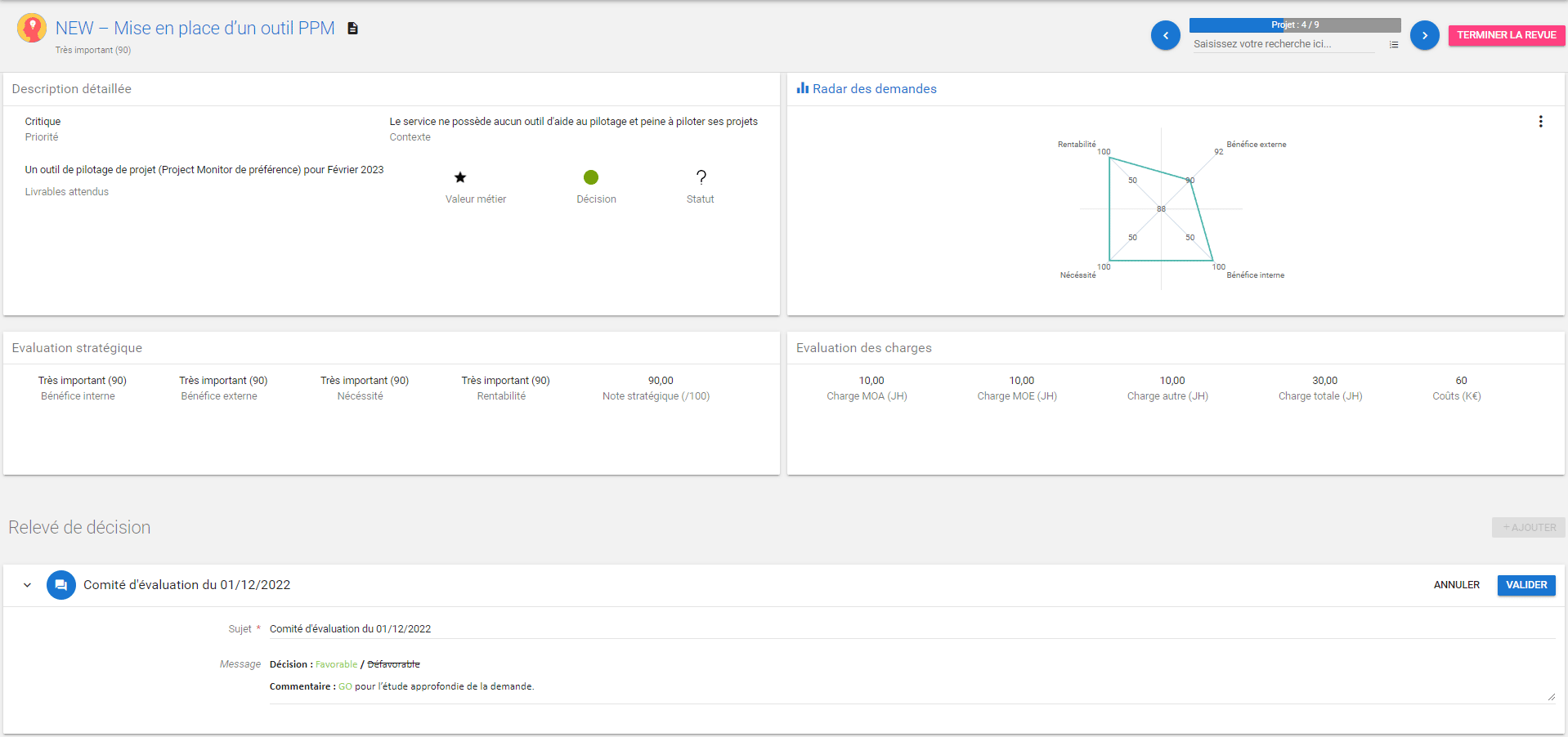Click the Note stratégique 90,00 value
The image size is (1568, 737).
tap(661, 381)
